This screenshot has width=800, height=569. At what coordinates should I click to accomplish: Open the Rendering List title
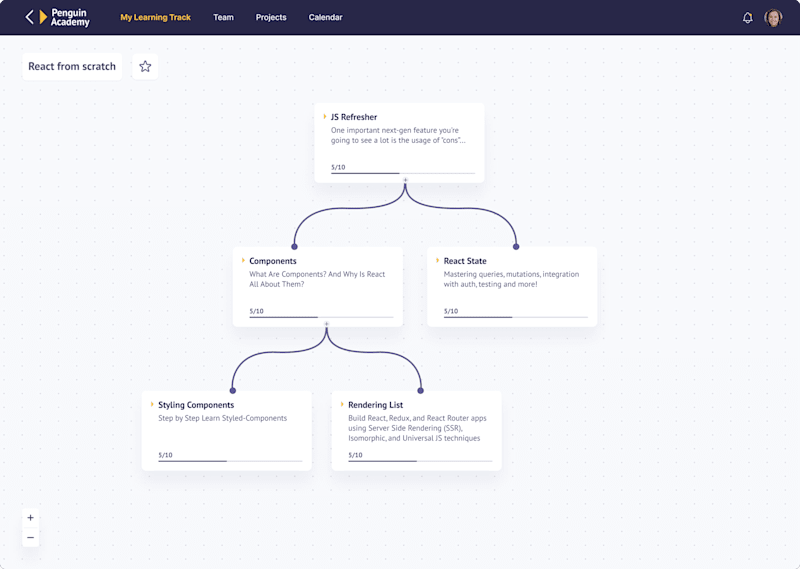click(x=376, y=405)
